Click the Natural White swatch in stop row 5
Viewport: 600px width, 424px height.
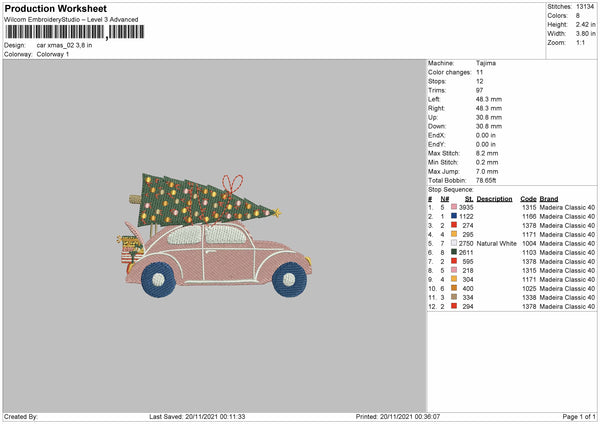click(x=454, y=243)
